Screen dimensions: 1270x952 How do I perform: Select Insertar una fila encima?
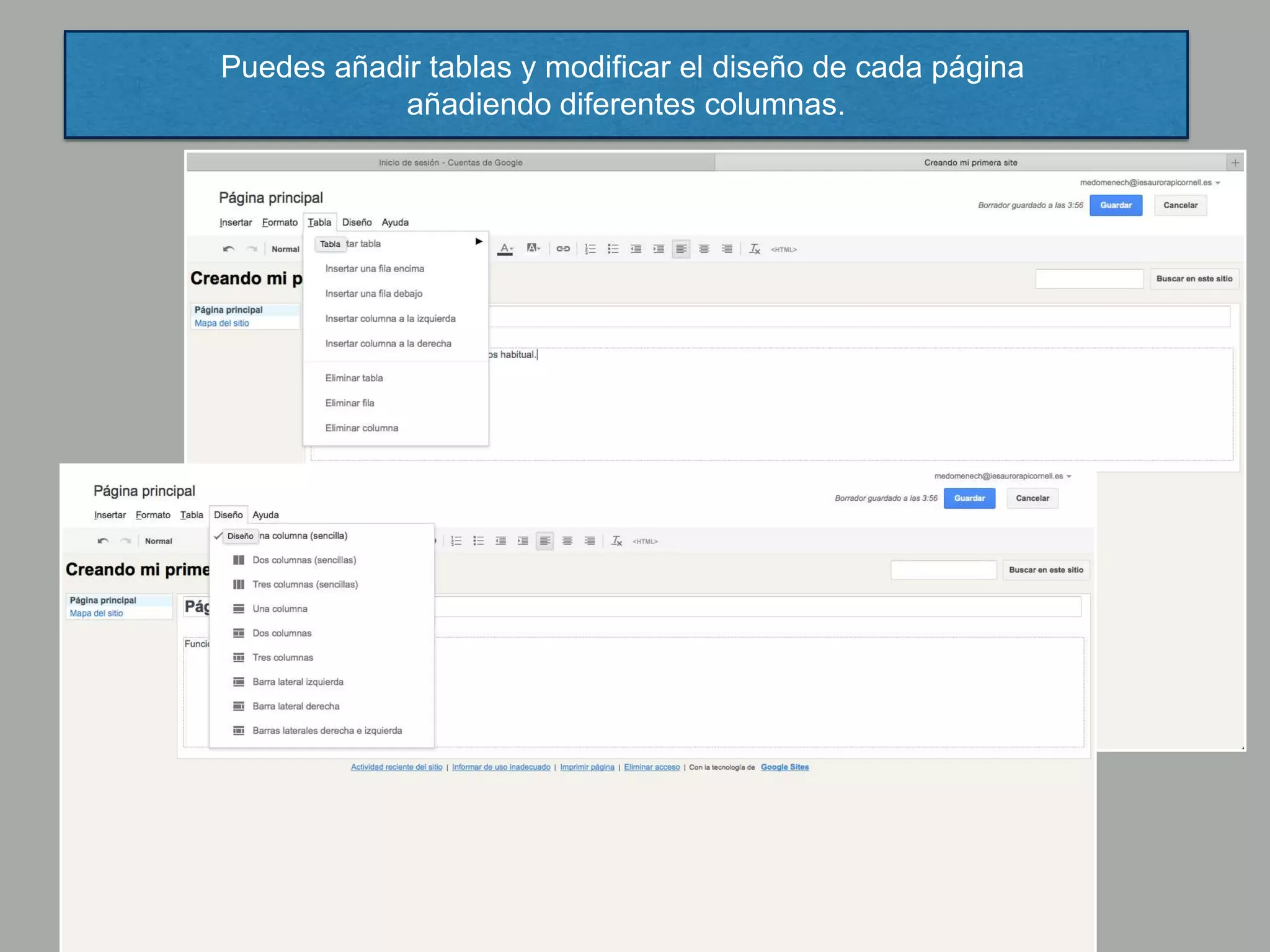pyautogui.click(x=396, y=269)
